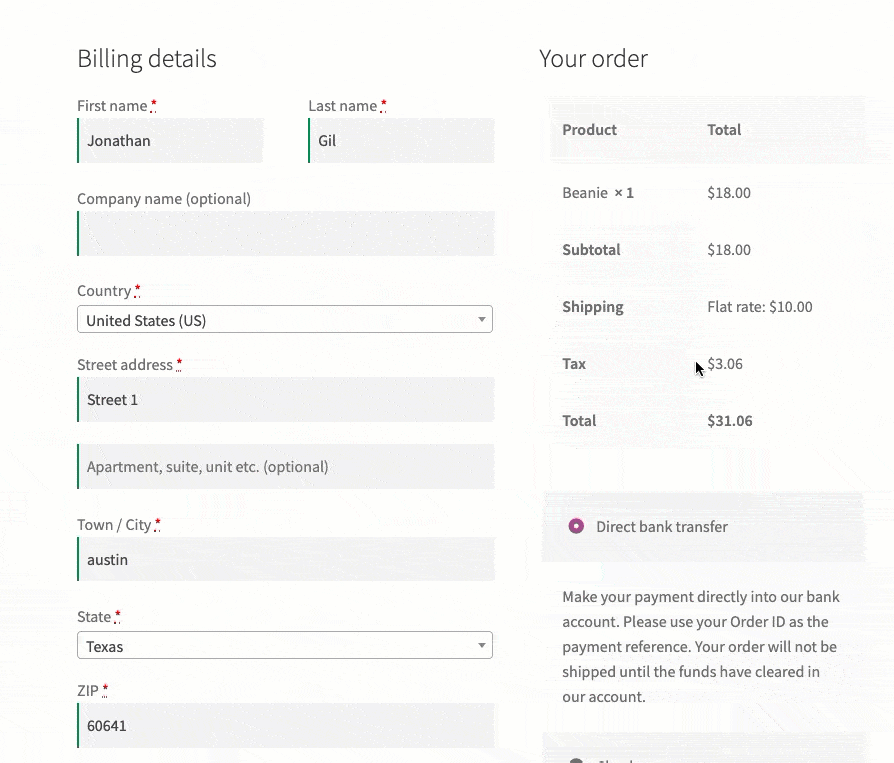Click the Billing details heading
The image size is (894, 763).
pyautogui.click(x=147, y=58)
